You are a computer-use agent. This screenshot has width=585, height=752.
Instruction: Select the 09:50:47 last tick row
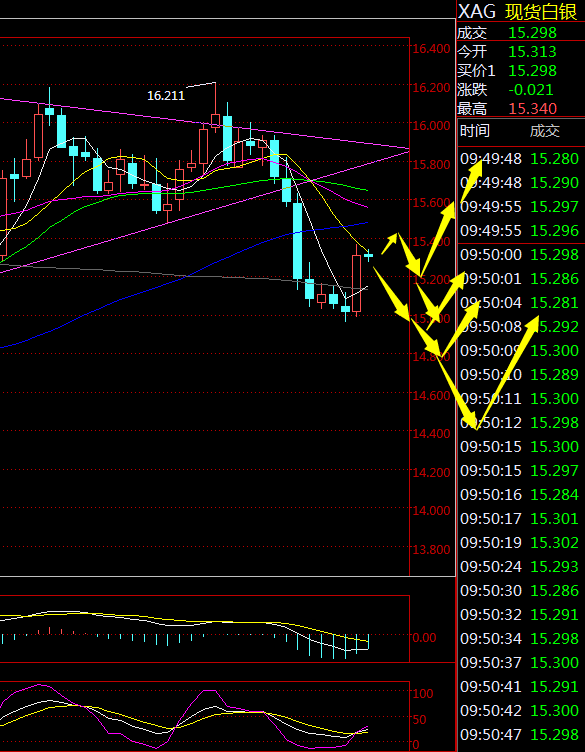pos(521,734)
